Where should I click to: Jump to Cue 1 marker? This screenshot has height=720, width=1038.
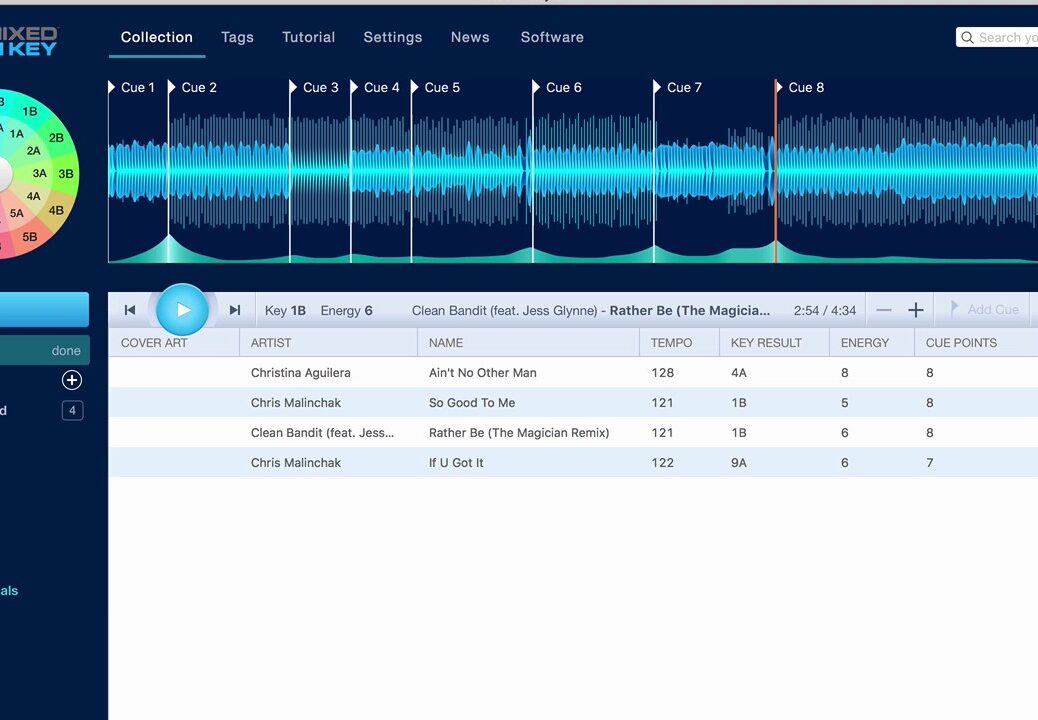pos(132,87)
